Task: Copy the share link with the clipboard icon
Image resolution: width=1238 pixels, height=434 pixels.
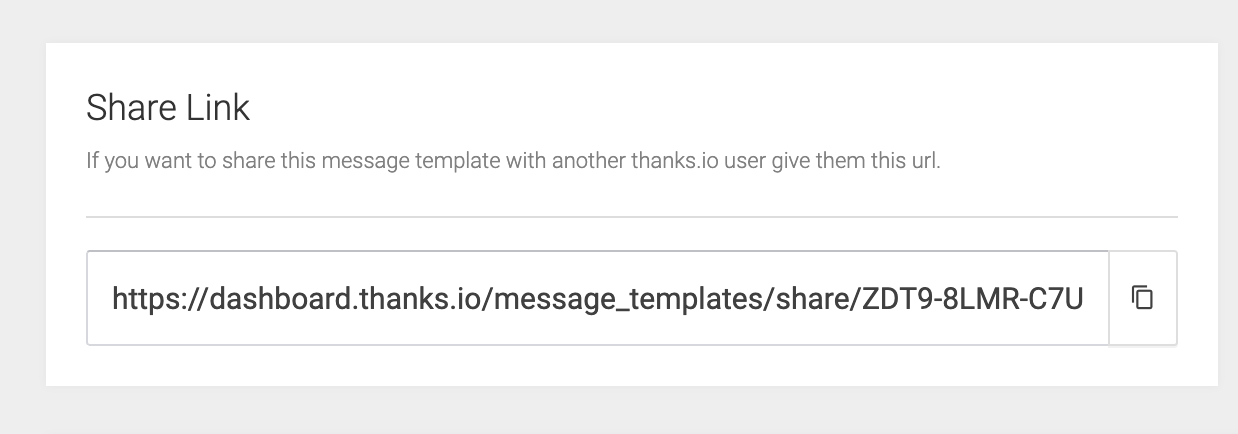Action: (1142, 298)
